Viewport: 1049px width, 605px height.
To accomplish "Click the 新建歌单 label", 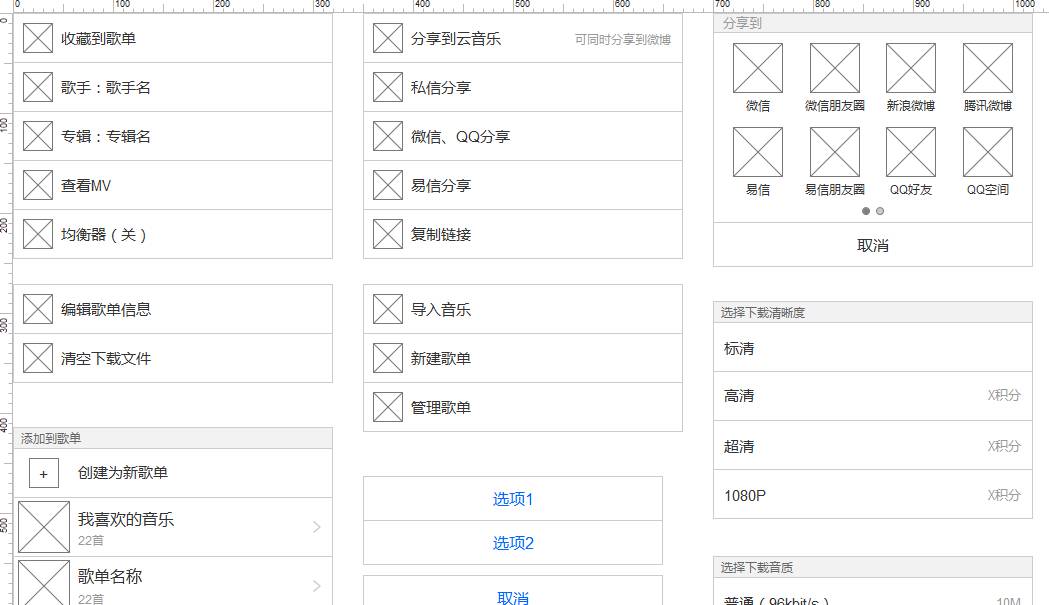I will pos(441,358).
